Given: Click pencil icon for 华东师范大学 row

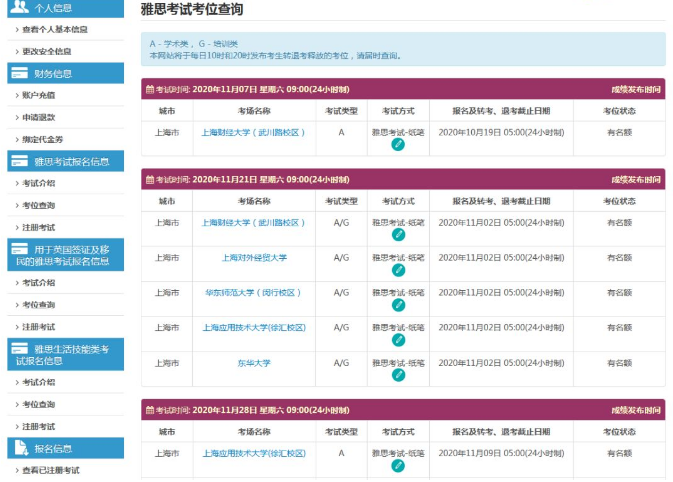Looking at the screenshot, I should [x=398, y=305].
